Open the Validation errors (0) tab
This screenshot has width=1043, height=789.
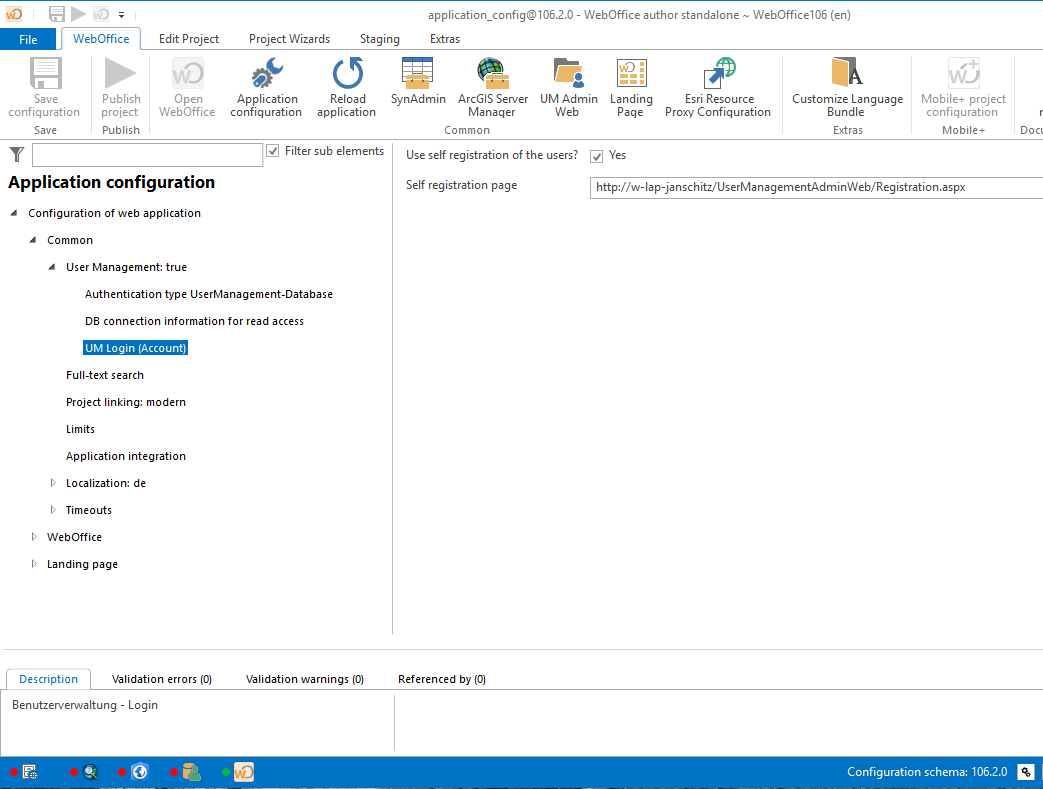tap(162, 679)
